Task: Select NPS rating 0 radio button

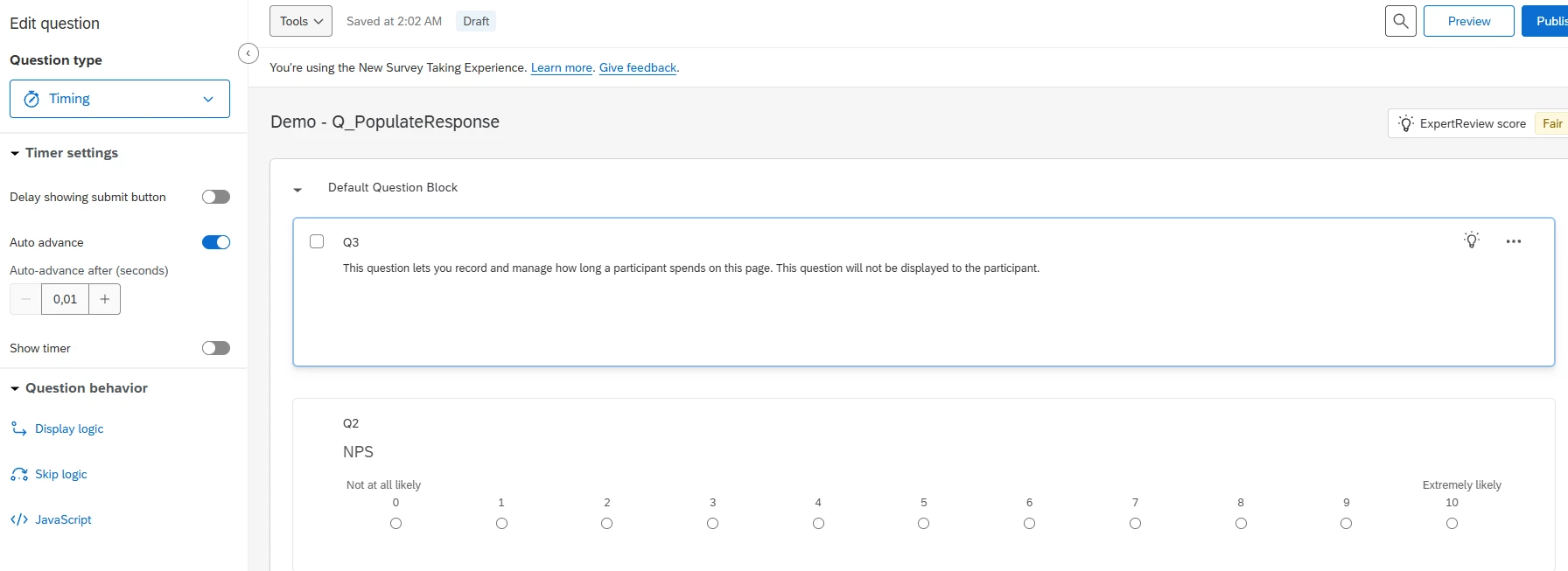Action: tap(395, 523)
